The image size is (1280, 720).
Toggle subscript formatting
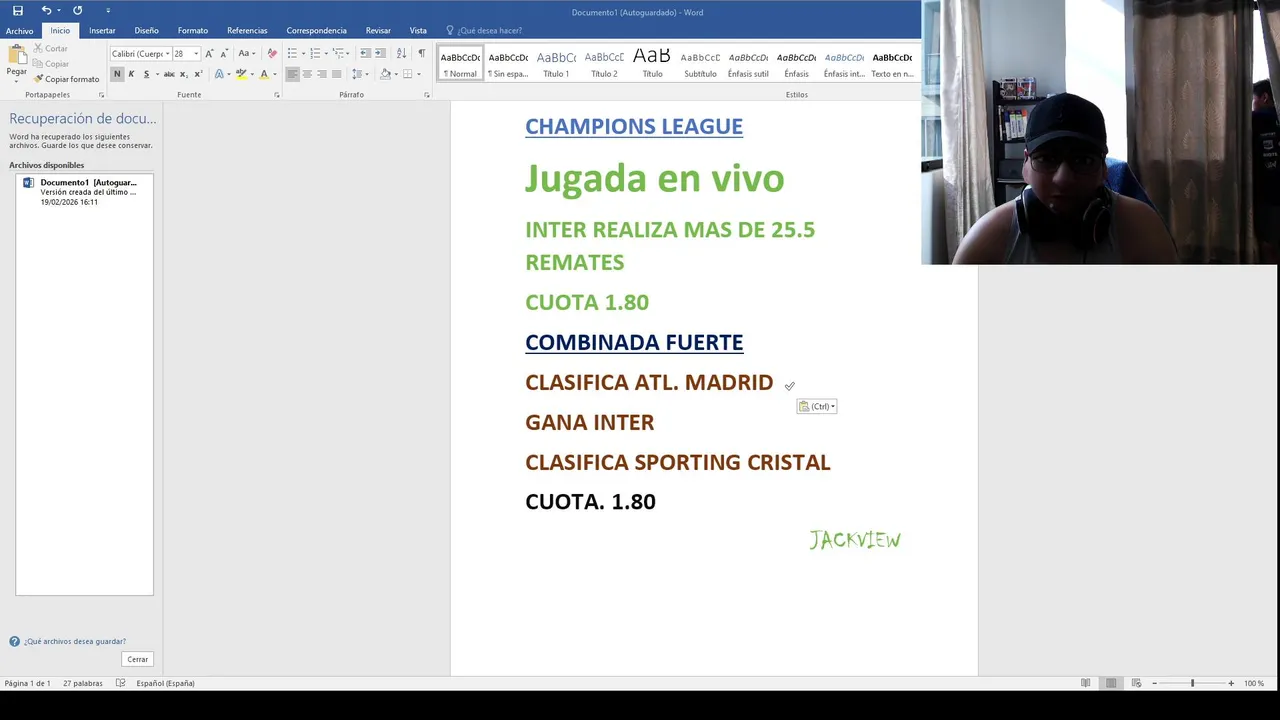[184, 74]
